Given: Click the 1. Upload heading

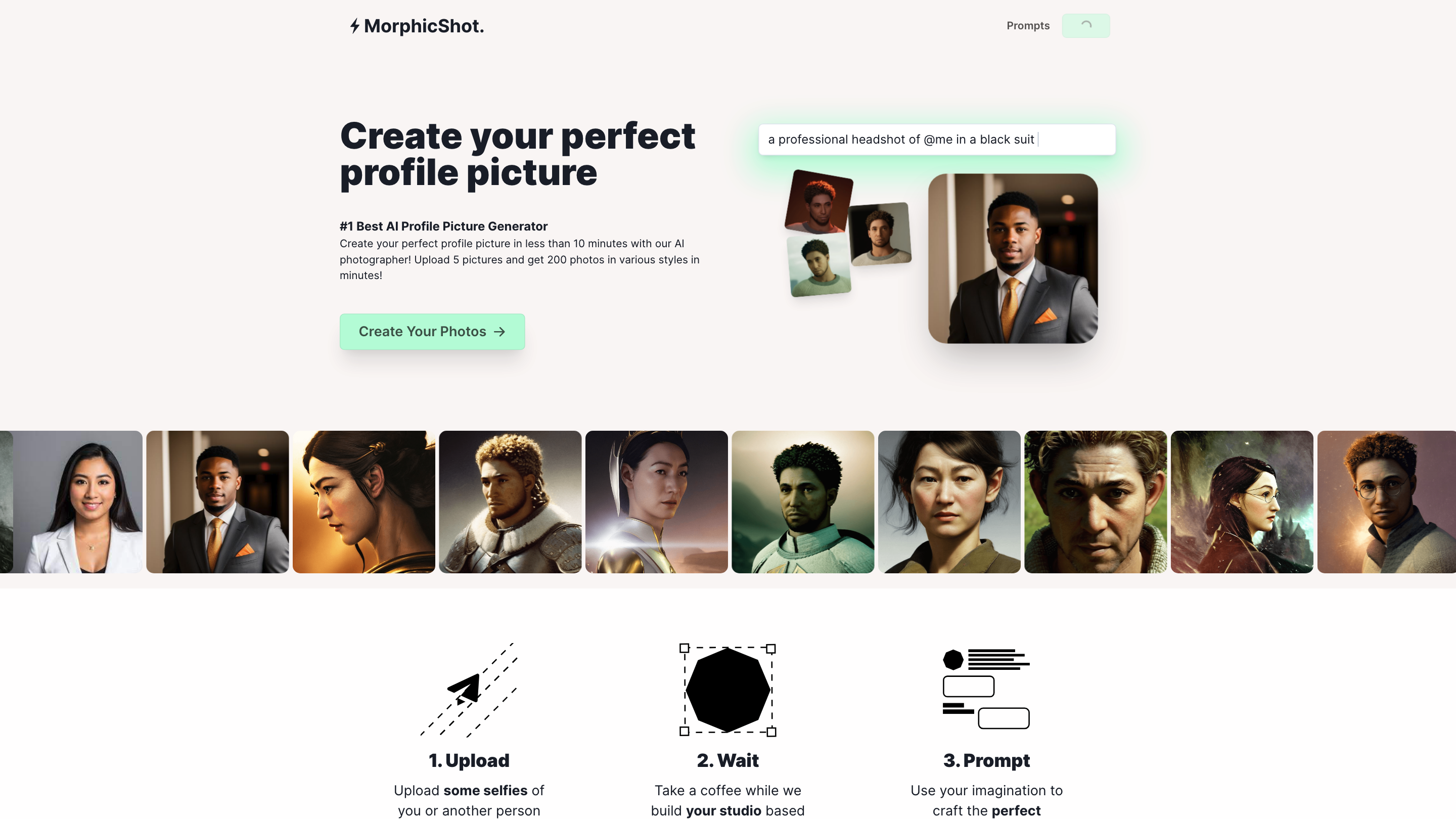Looking at the screenshot, I should coord(469,760).
